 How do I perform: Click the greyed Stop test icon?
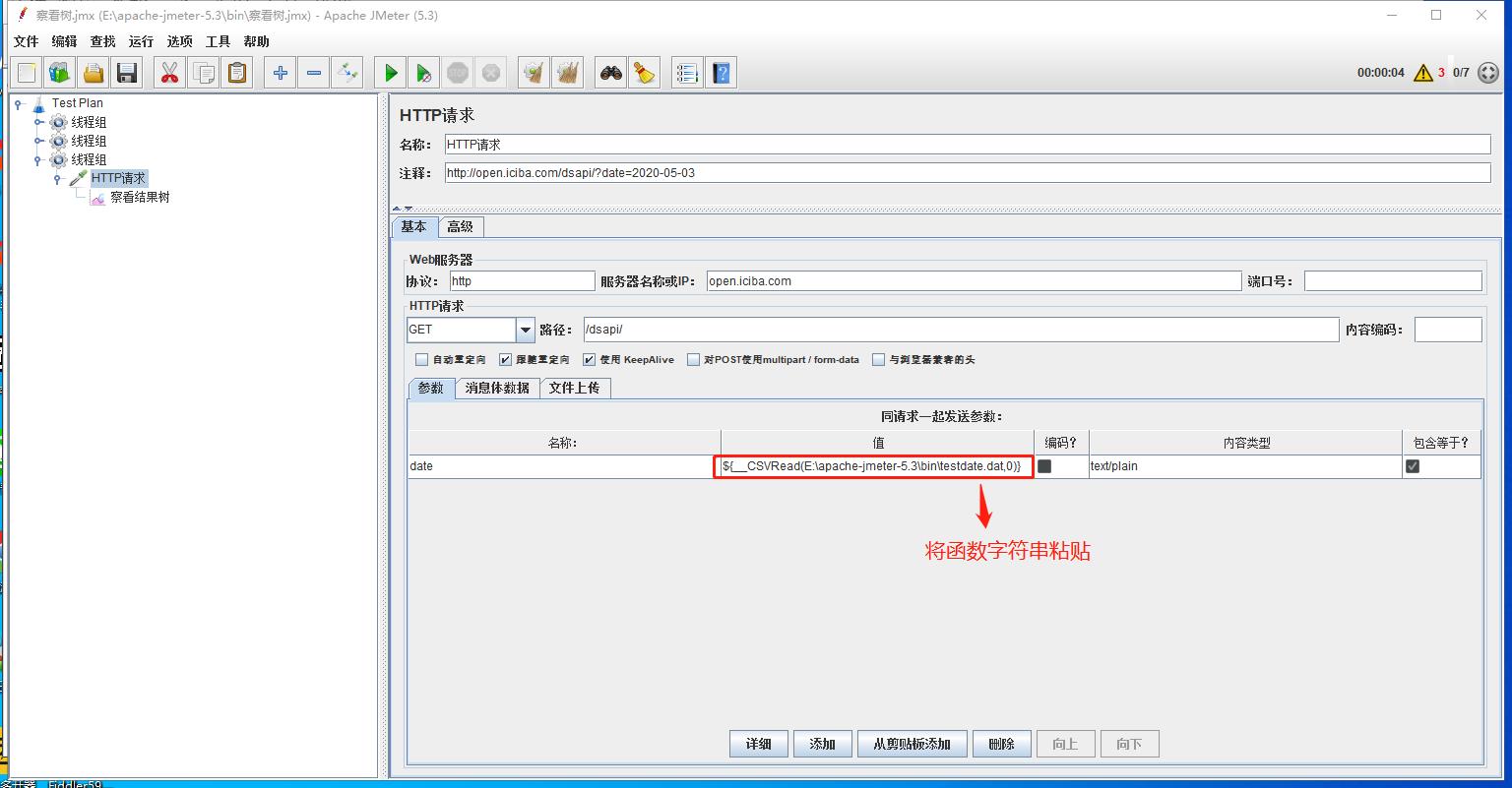[x=458, y=73]
